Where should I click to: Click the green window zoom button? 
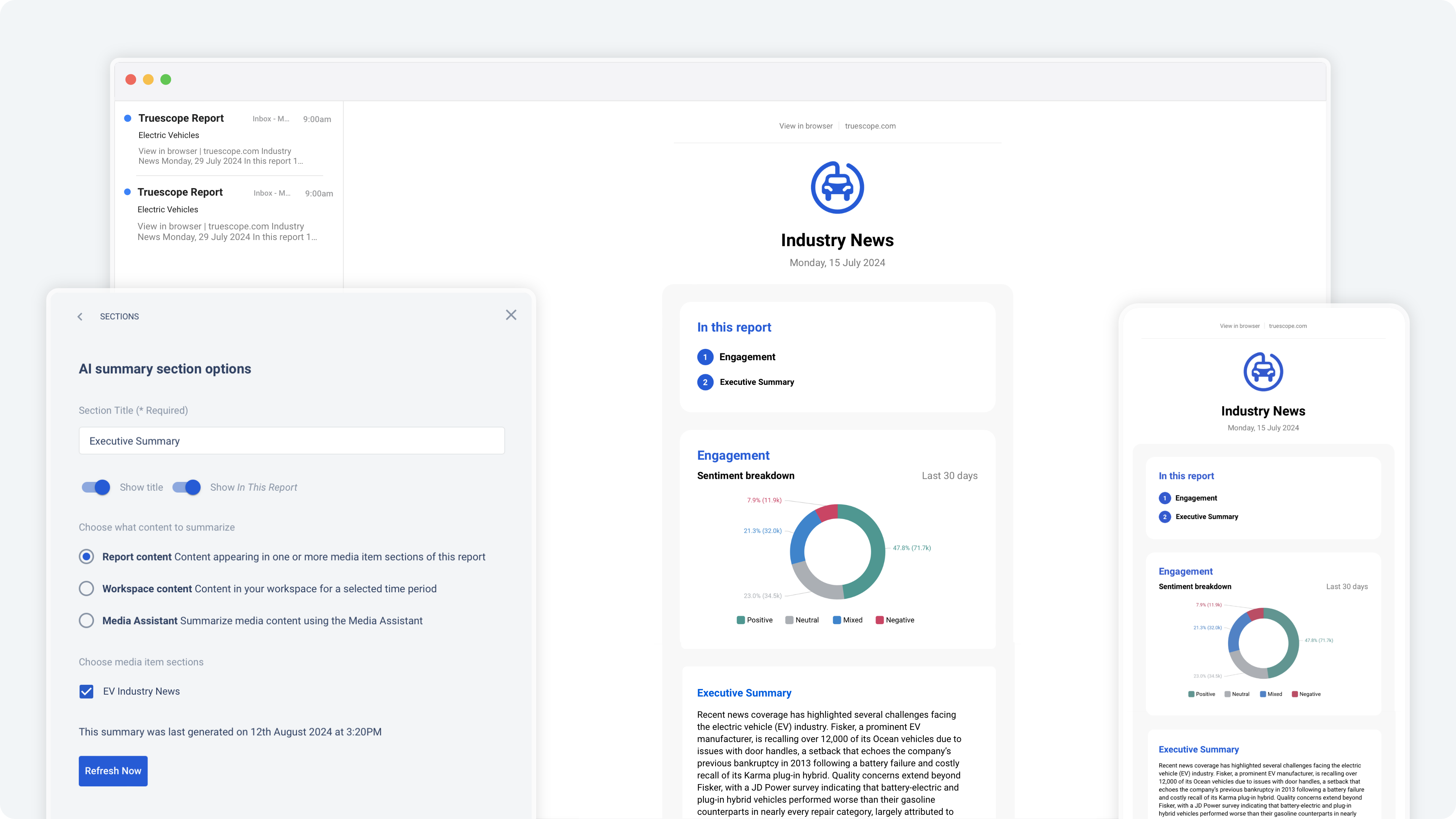166,80
